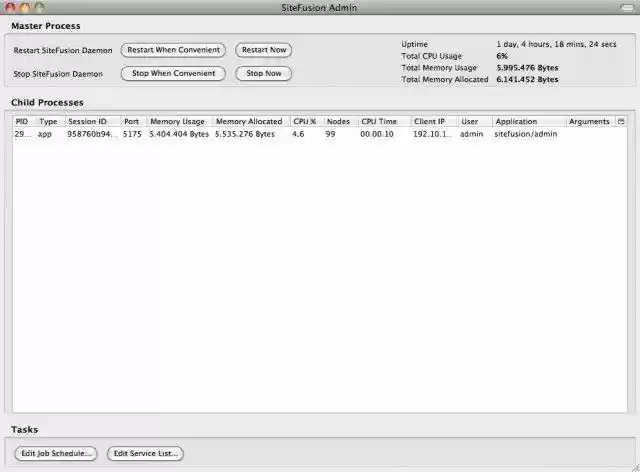Viewport: 640px width, 472px height.
Task: Sort by the Arguments column header
Action: click(589, 121)
